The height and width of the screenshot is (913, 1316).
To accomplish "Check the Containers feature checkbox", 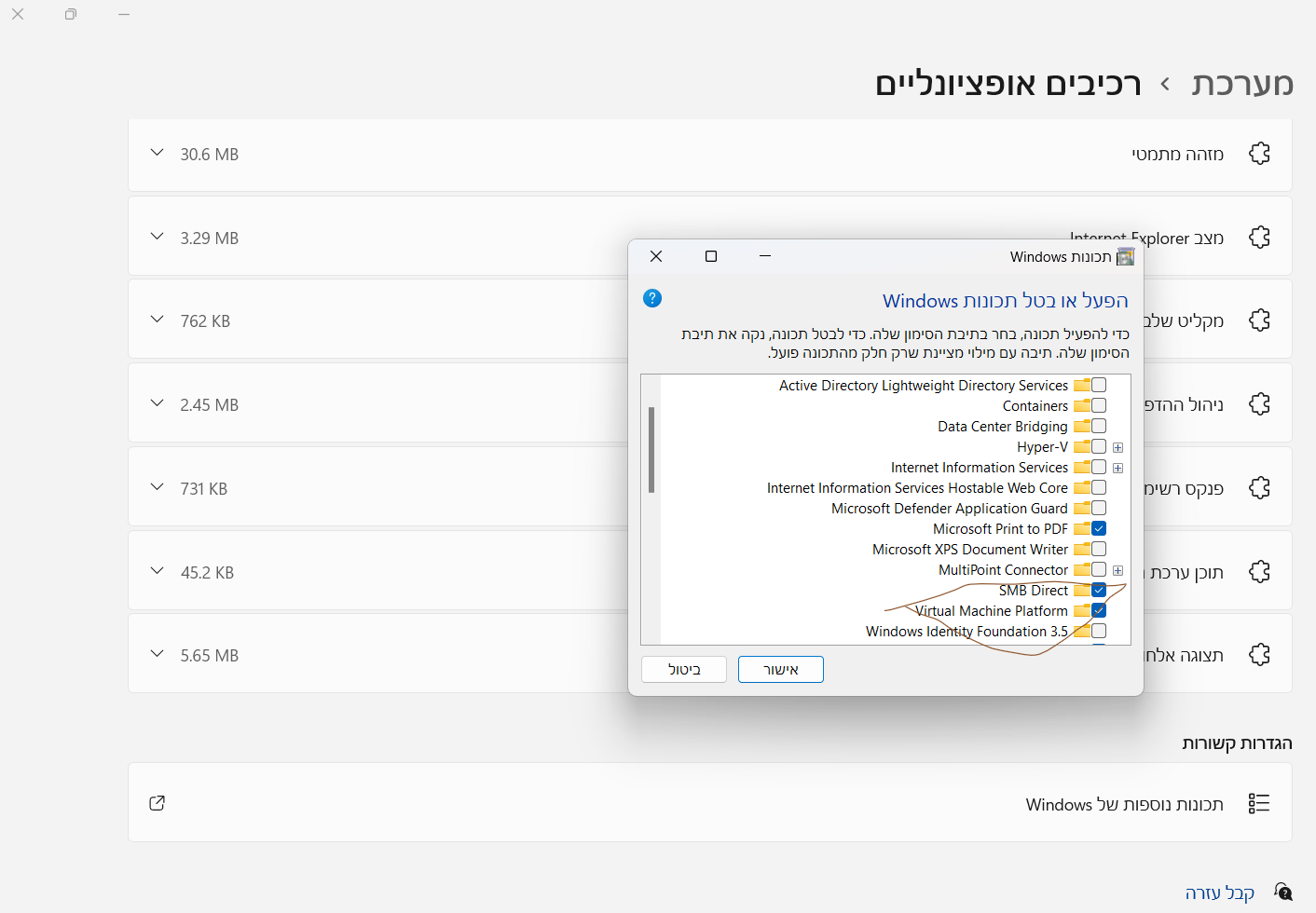I will pos(1099,405).
